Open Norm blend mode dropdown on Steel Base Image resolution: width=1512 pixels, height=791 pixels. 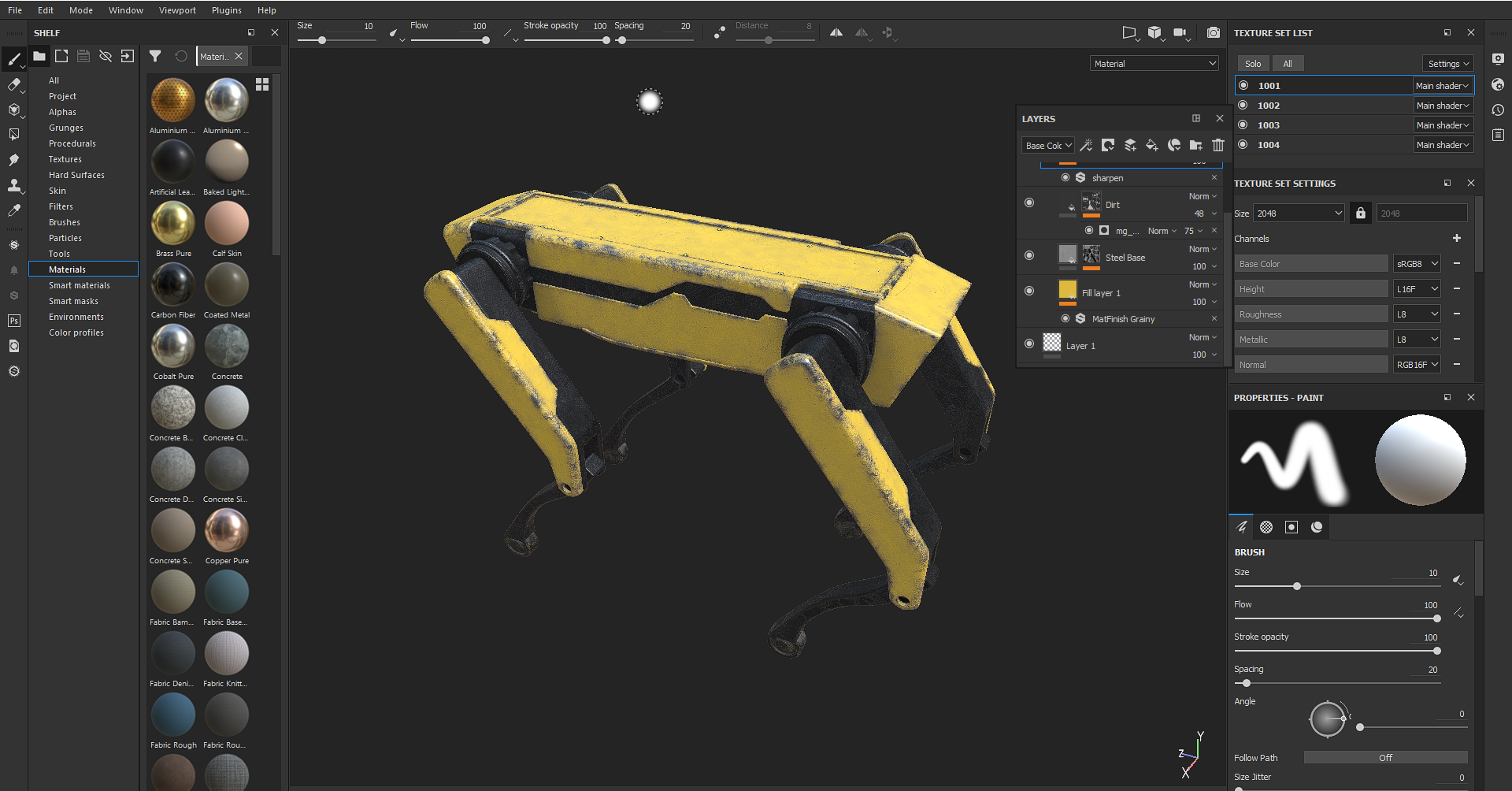coord(1203,249)
